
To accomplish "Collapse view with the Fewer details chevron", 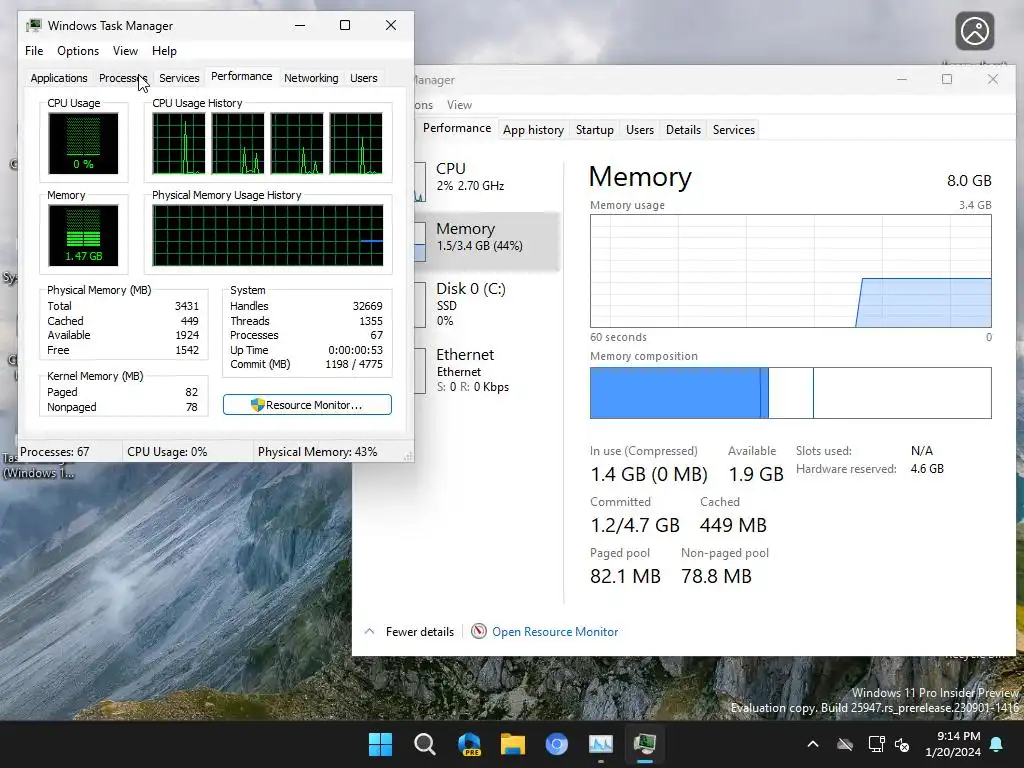I will coord(370,632).
